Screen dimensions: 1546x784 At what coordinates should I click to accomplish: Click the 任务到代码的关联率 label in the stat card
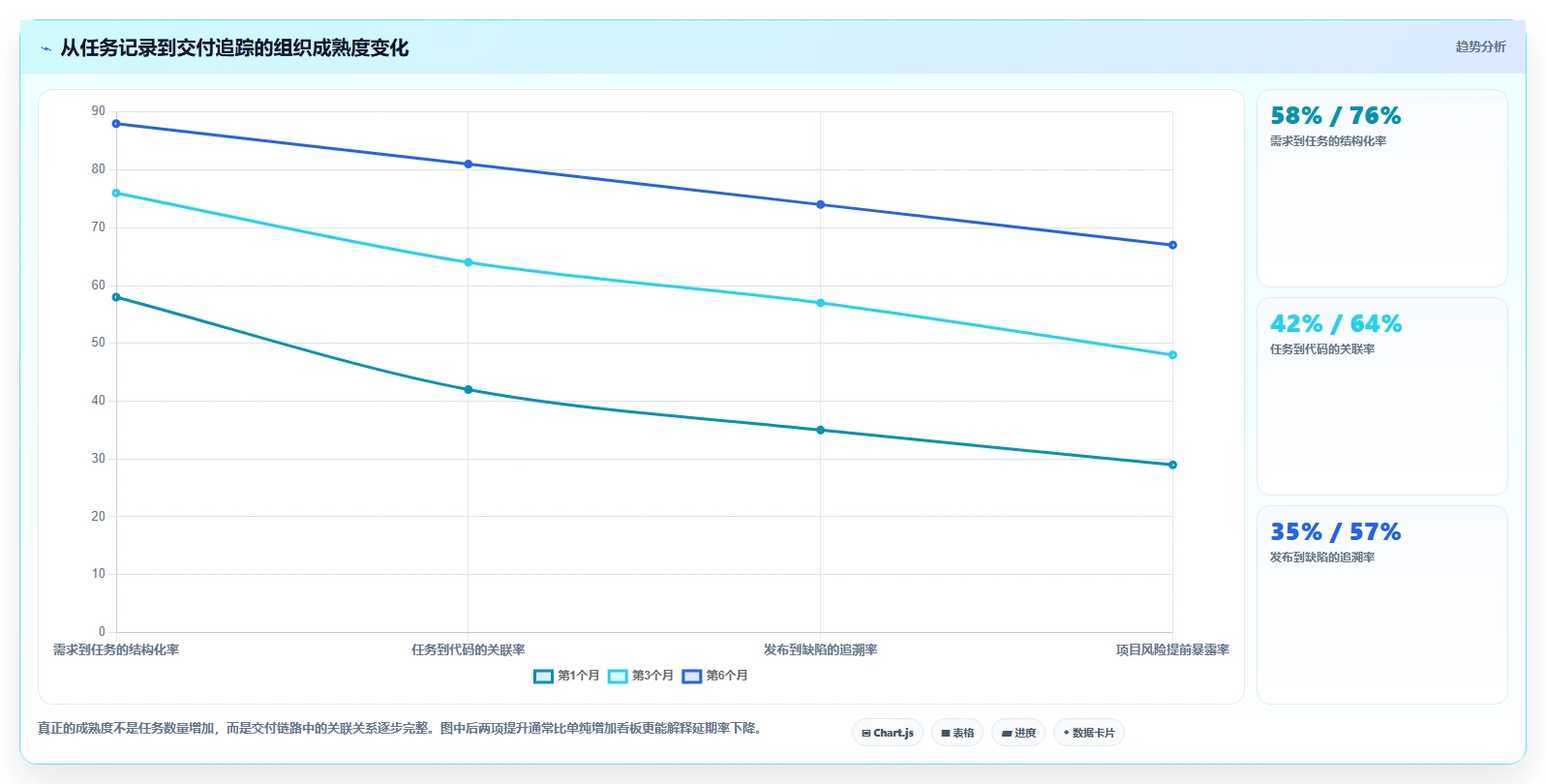pos(1322,349)
